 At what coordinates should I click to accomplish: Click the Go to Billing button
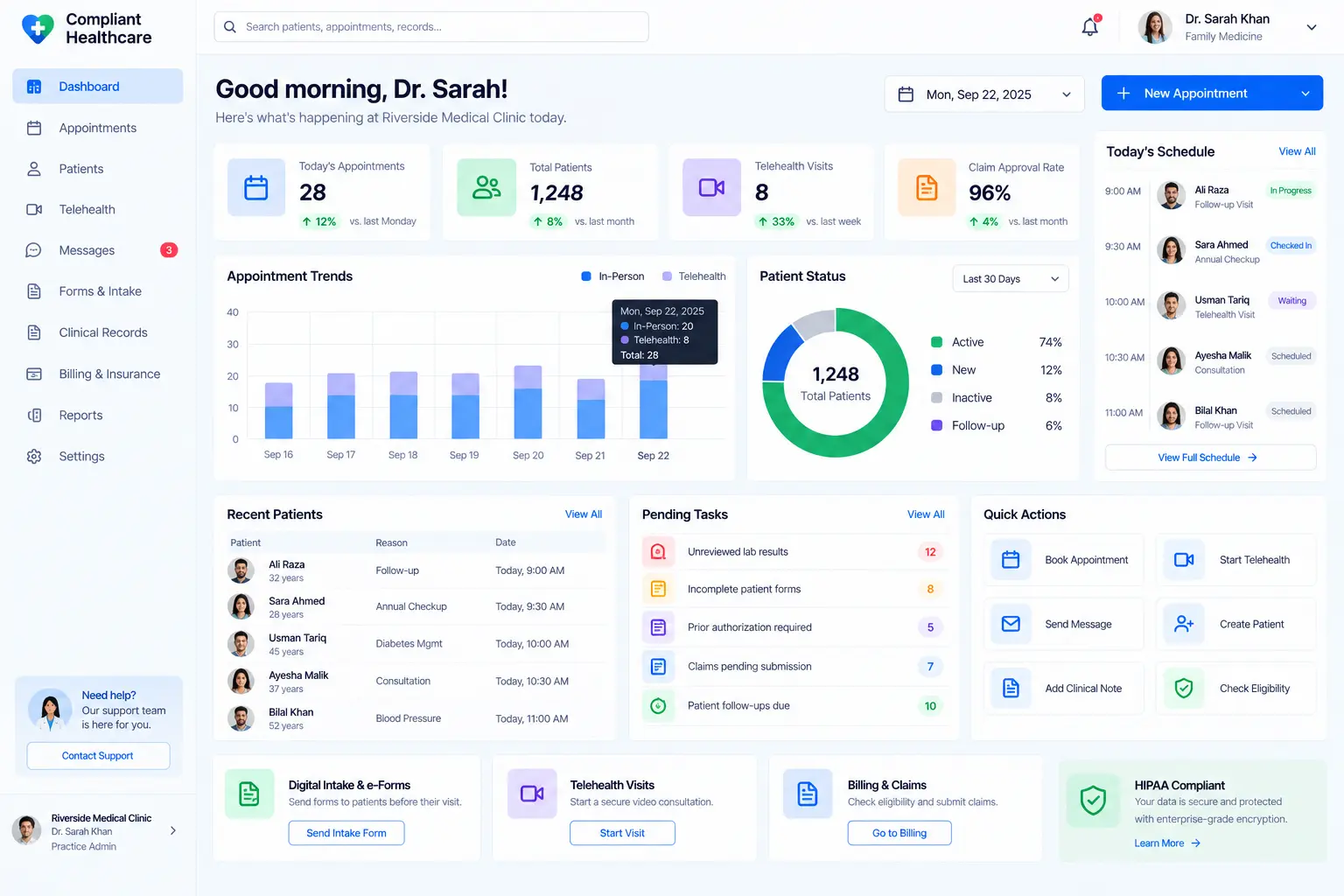[x=899, y=833]
